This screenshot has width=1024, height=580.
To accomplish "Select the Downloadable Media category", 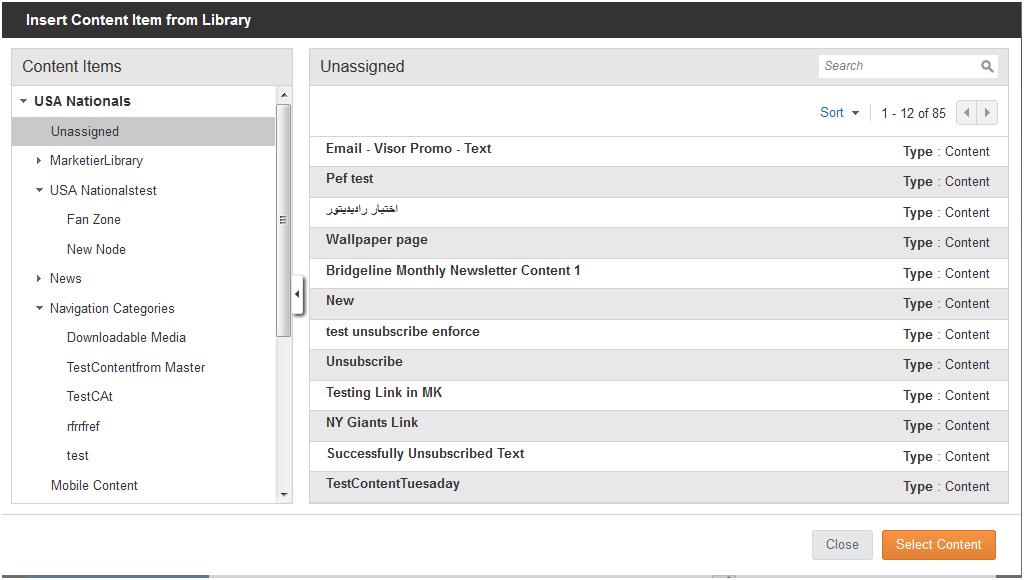I will click(126, 338).
